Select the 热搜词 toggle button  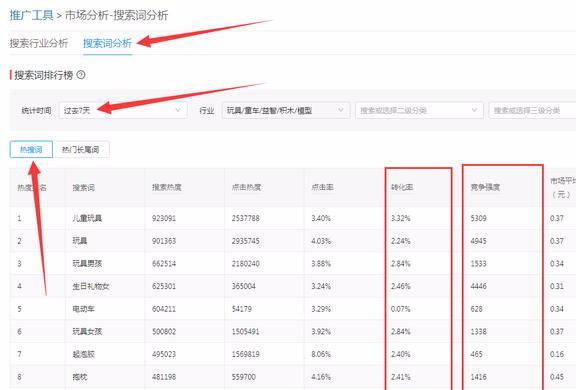click(31, 149)
